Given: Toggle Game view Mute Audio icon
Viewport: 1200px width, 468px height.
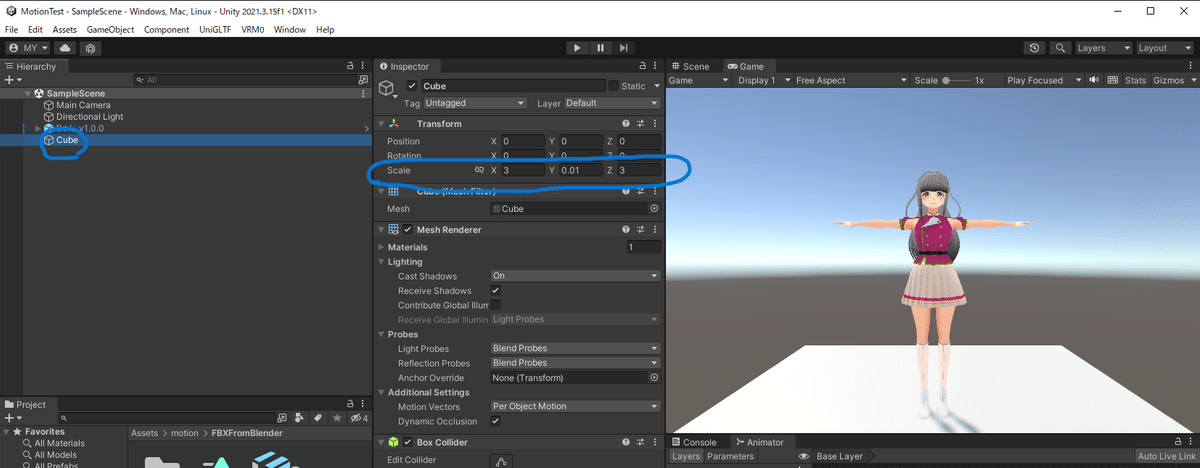Looking at the screenshot, I should [1094, 80].
